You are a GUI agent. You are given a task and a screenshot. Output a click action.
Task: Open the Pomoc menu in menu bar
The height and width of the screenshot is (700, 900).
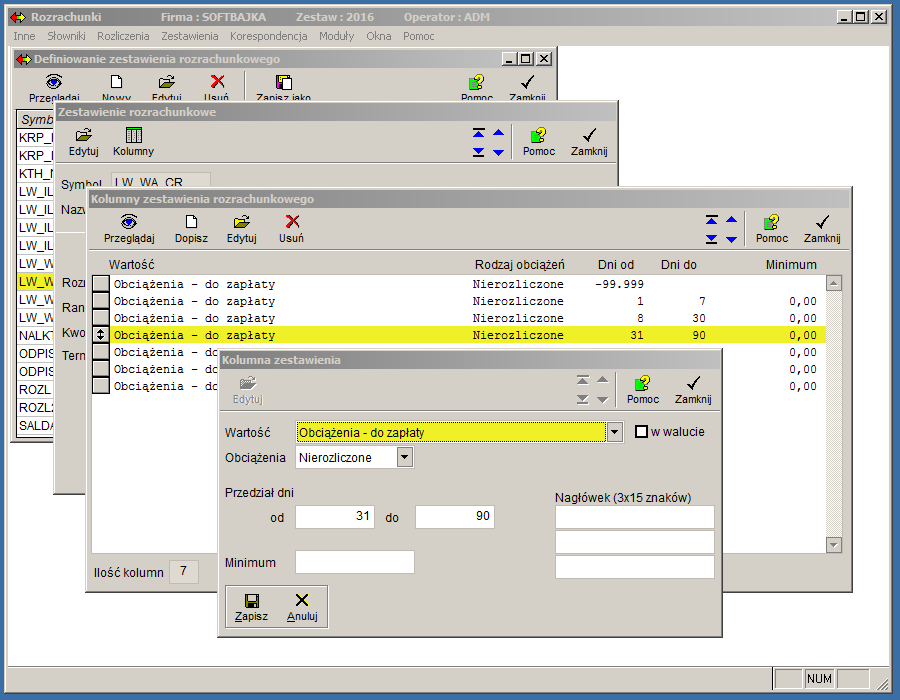click(x=418, y=36)
